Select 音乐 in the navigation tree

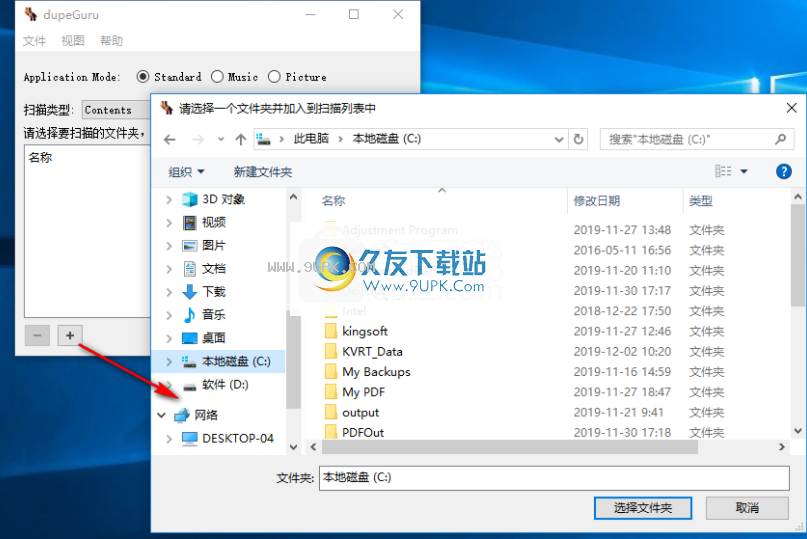214,315
